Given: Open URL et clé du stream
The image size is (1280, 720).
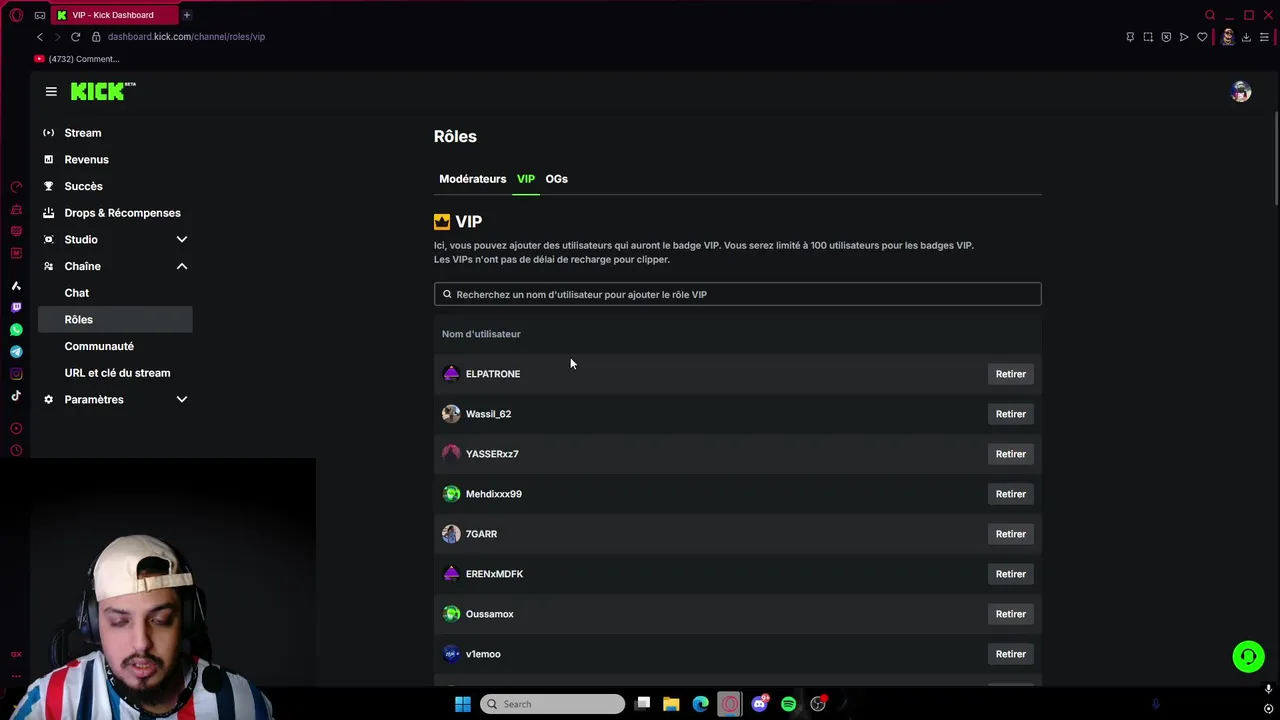Looking at the screenshot, I should point(115,373).
